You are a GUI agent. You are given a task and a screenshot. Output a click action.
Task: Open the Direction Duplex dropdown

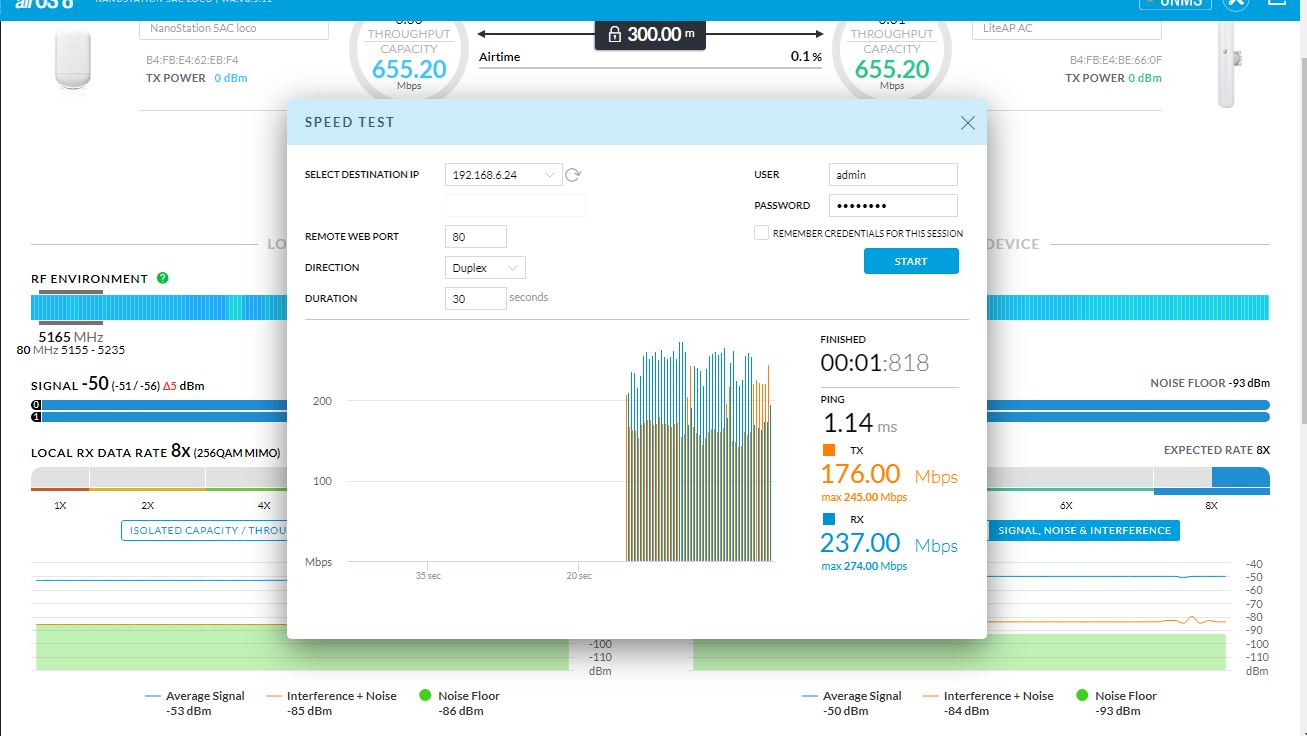pyautogui.click(x=485, y=268)
